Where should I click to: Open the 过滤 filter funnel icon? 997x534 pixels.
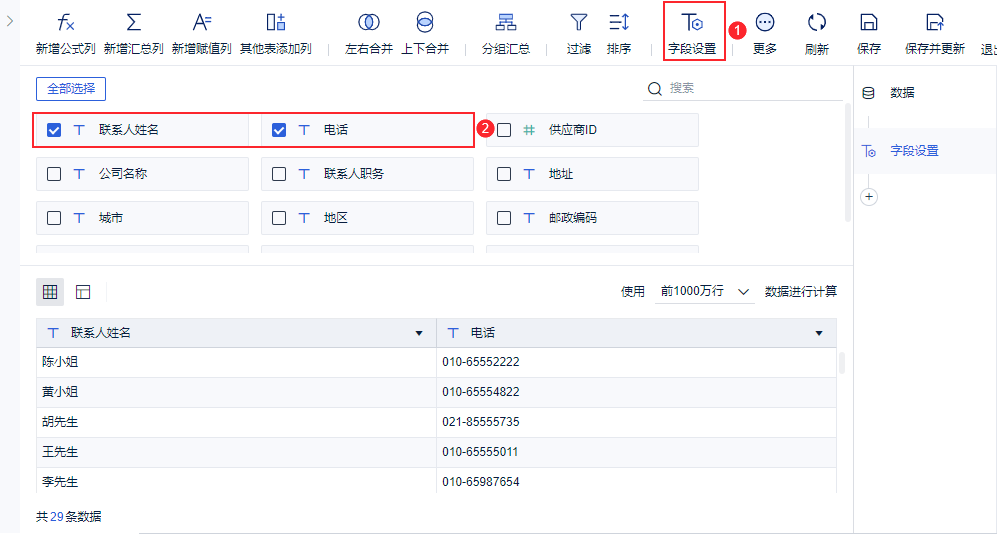click(x=579, y=23)
